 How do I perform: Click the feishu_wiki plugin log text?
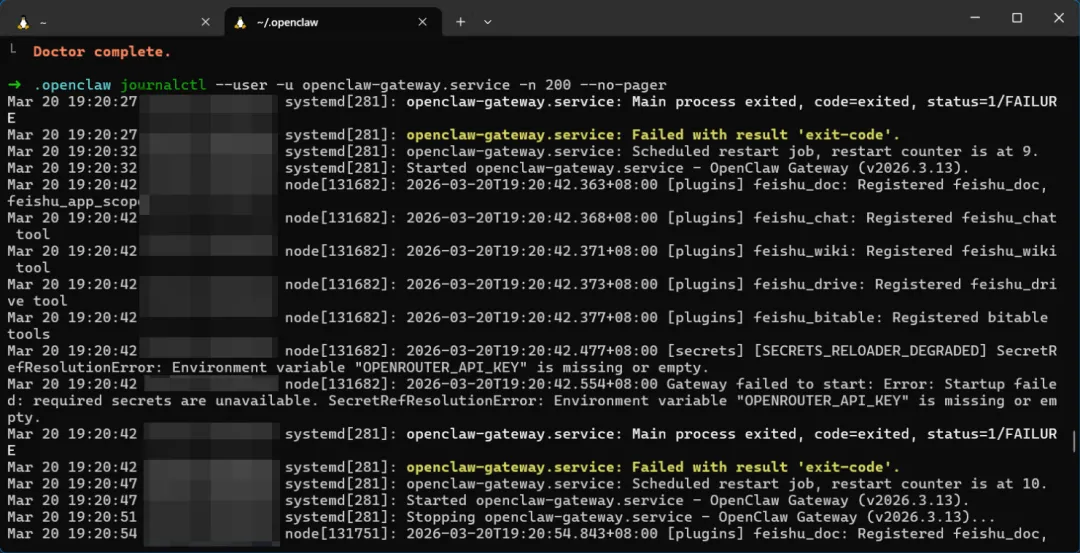point(905,251)
